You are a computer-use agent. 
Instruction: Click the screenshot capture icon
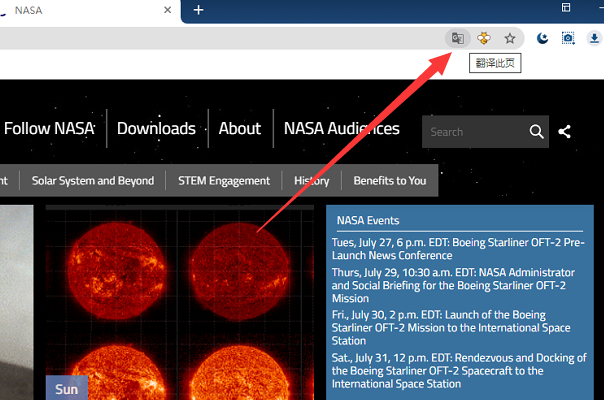tap(568, 38)
